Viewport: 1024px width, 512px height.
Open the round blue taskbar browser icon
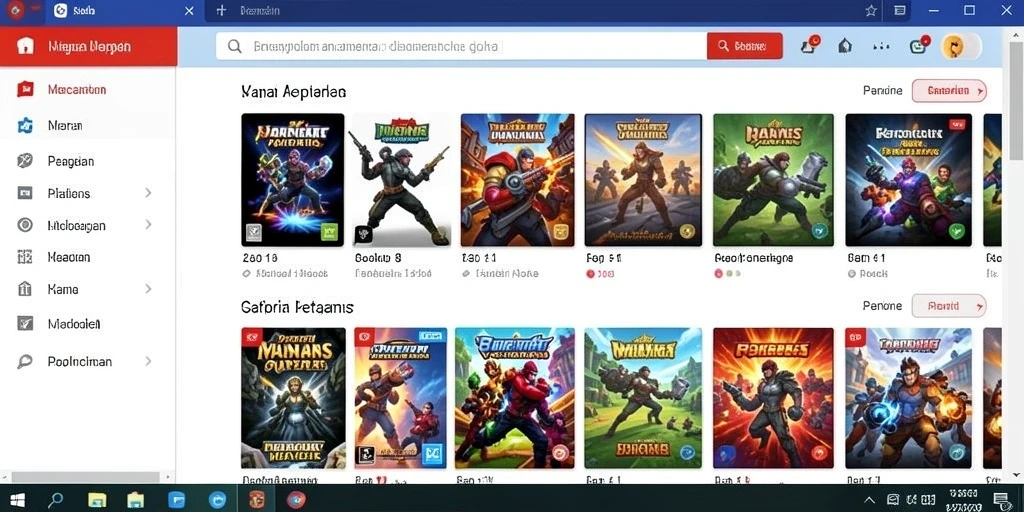pos(217,500)
